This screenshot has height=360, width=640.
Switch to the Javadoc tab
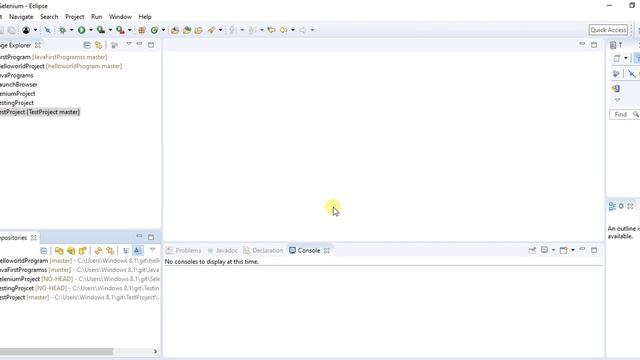pyautogui.click(x=222, y=251)
